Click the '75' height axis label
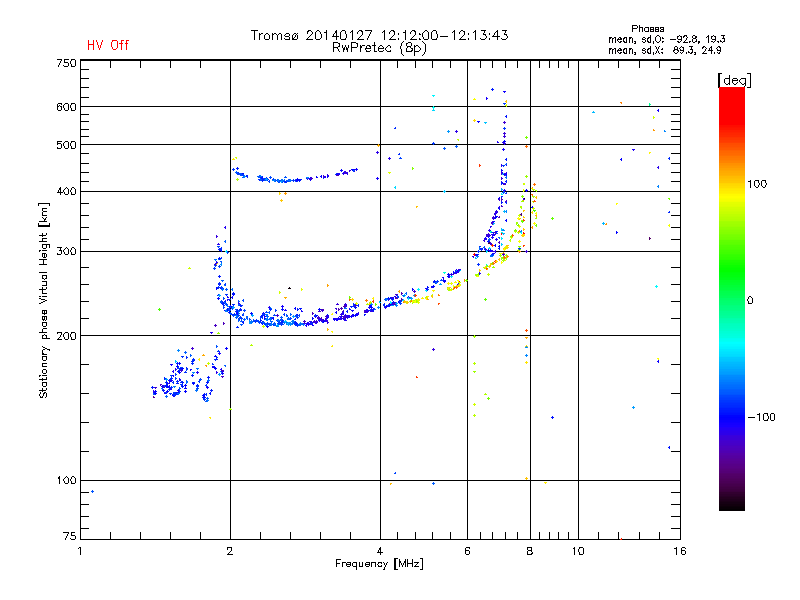Screen dimensions: 800x600 [x=70, y=536]
